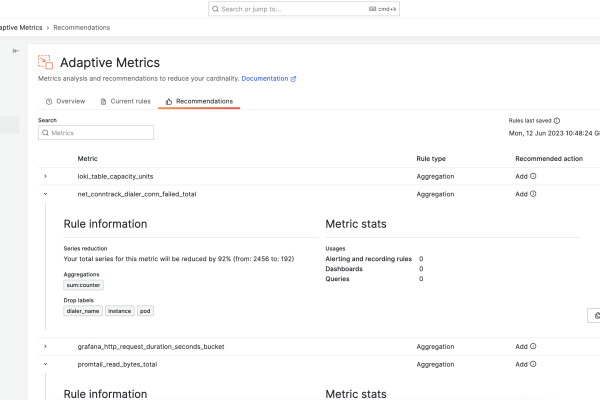Select the Recommendations tab
The width and height of the screenshot is (600, 400).
point(199,101)
